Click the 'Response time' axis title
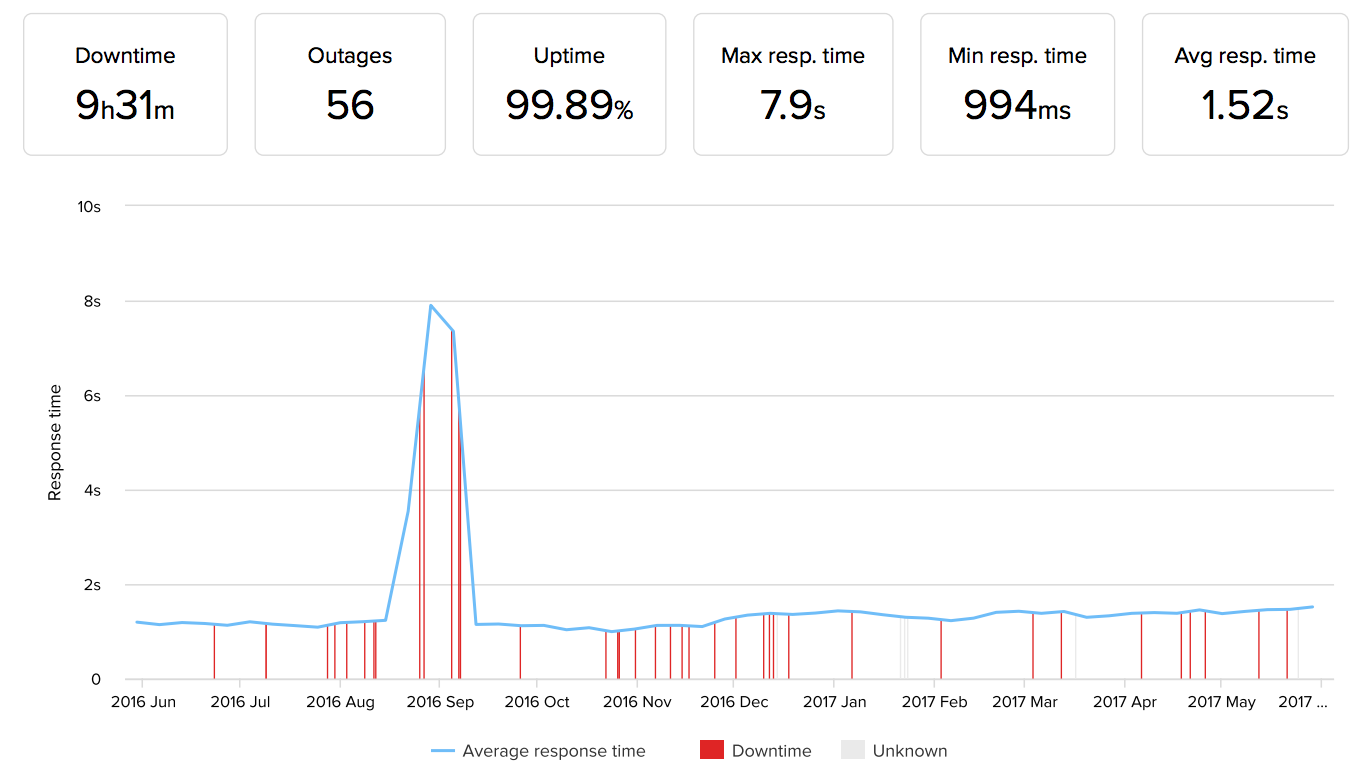 pos(55,443)
